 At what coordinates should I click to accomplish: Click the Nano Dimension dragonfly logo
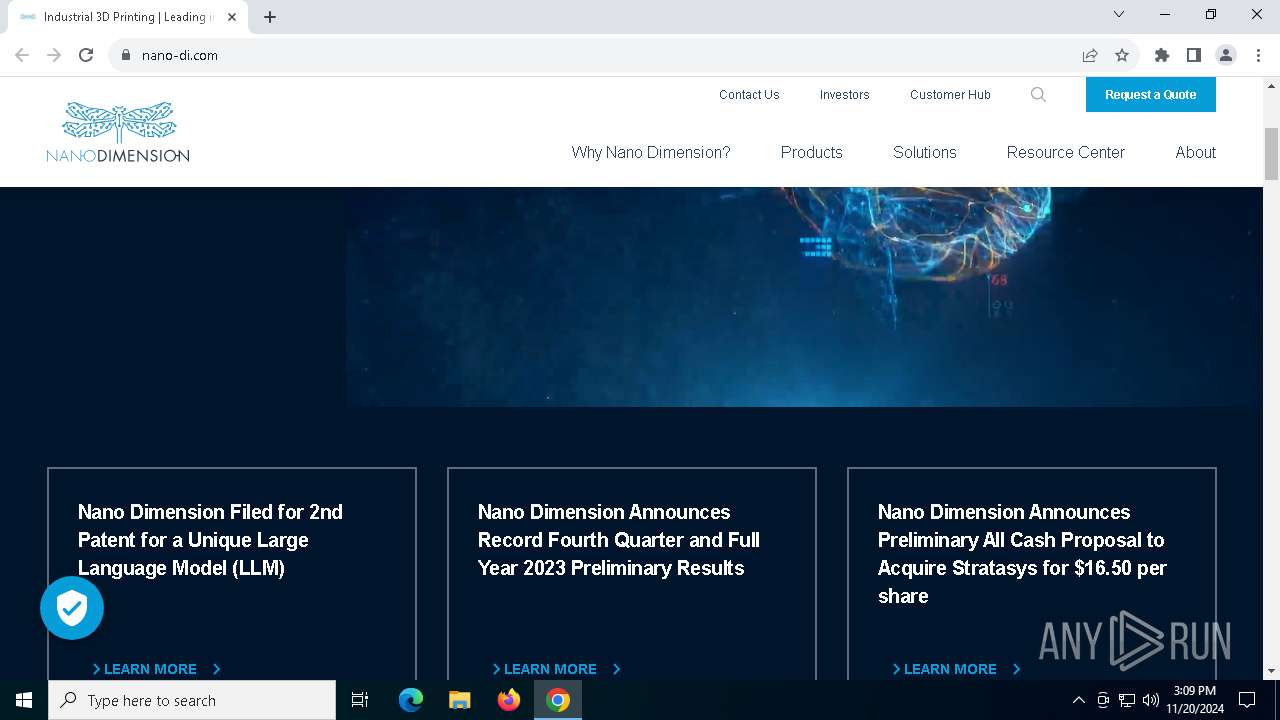click(118, 132)
